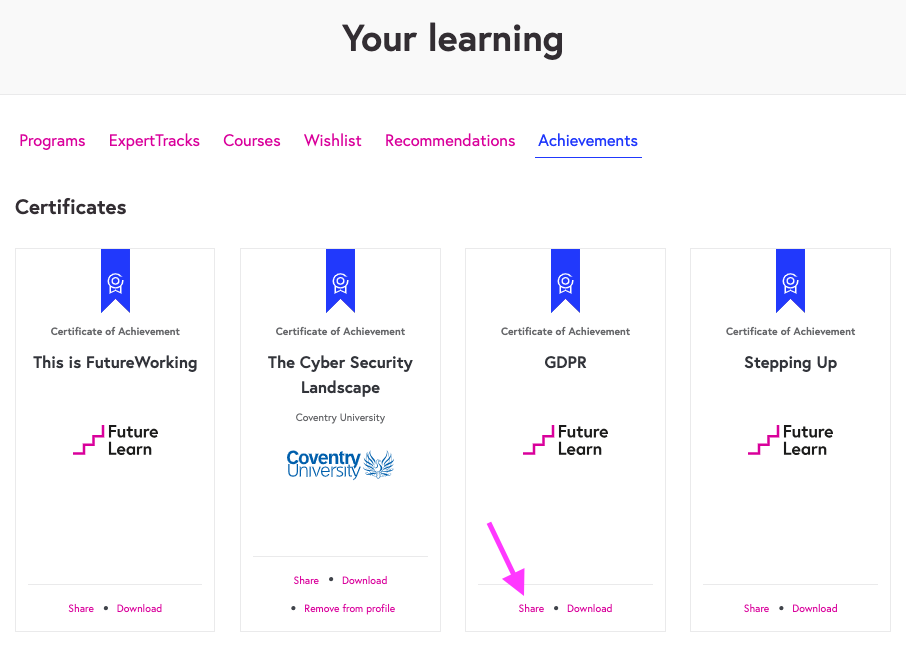The width and height of the screenshot is (906, 645).
Task: Share the GDPR certificate
Action: [531, 608]
